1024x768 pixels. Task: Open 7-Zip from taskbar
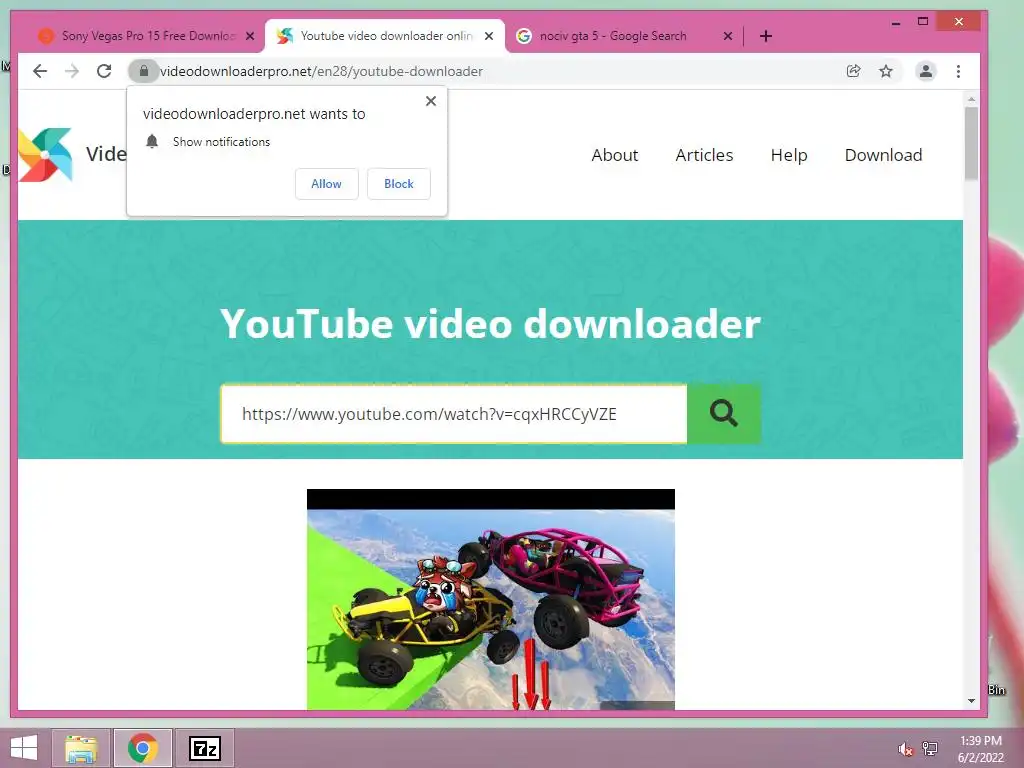pyautogui.click(x=204, y=748)
